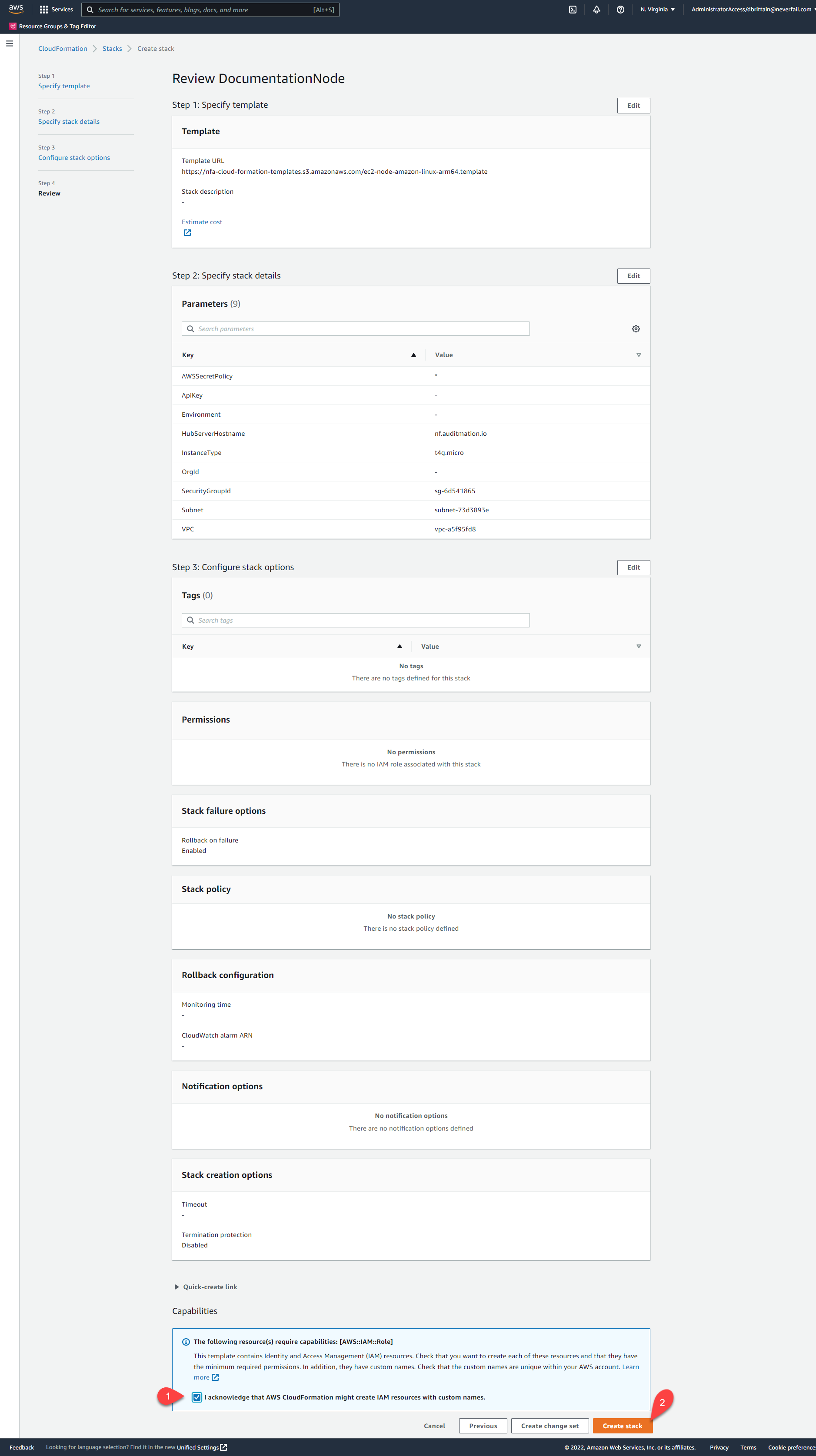Viewport: 816px width, 1456px height.
Task: Select Specify stack details in step sidebar
Action: coord(68,122)
